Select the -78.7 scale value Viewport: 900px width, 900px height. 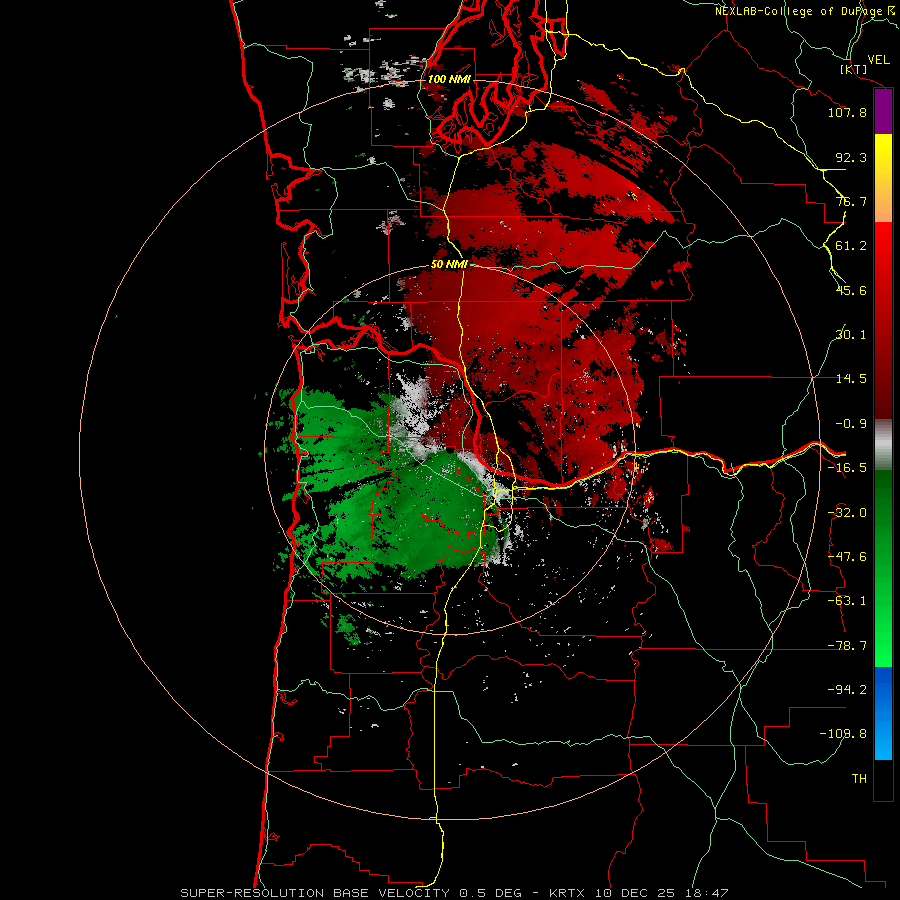(x=847, y=646)
